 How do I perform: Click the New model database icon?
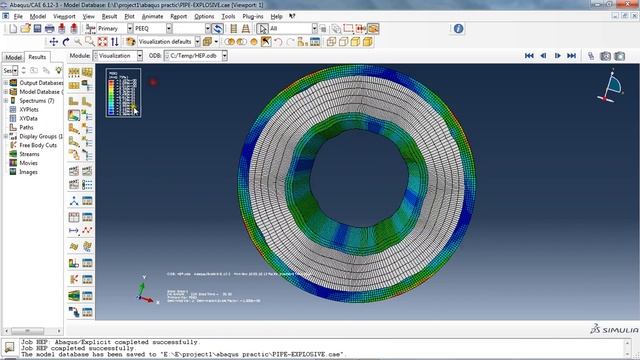(13, 29)
